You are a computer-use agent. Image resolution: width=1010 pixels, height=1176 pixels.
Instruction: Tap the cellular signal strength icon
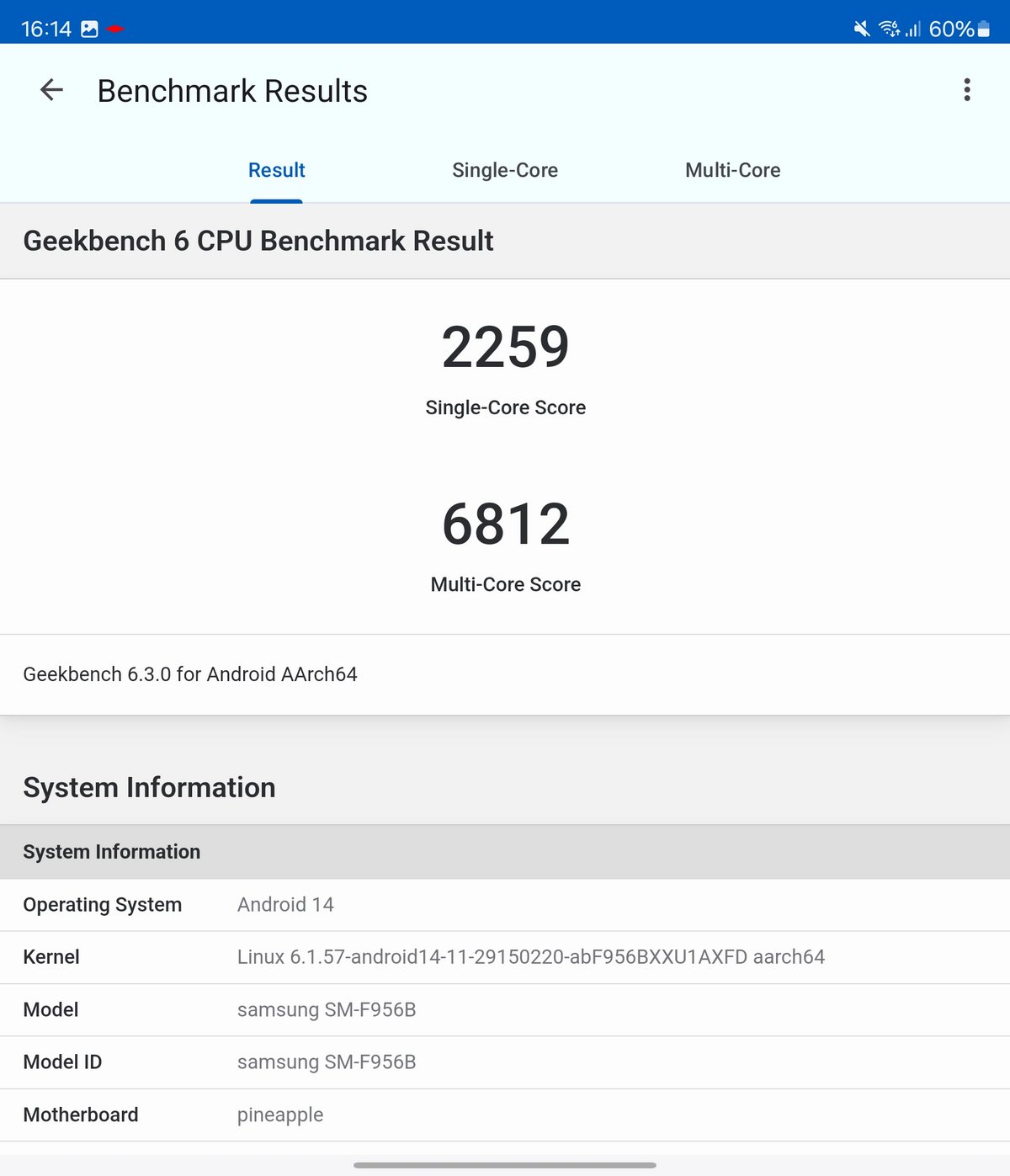point(913,29)
